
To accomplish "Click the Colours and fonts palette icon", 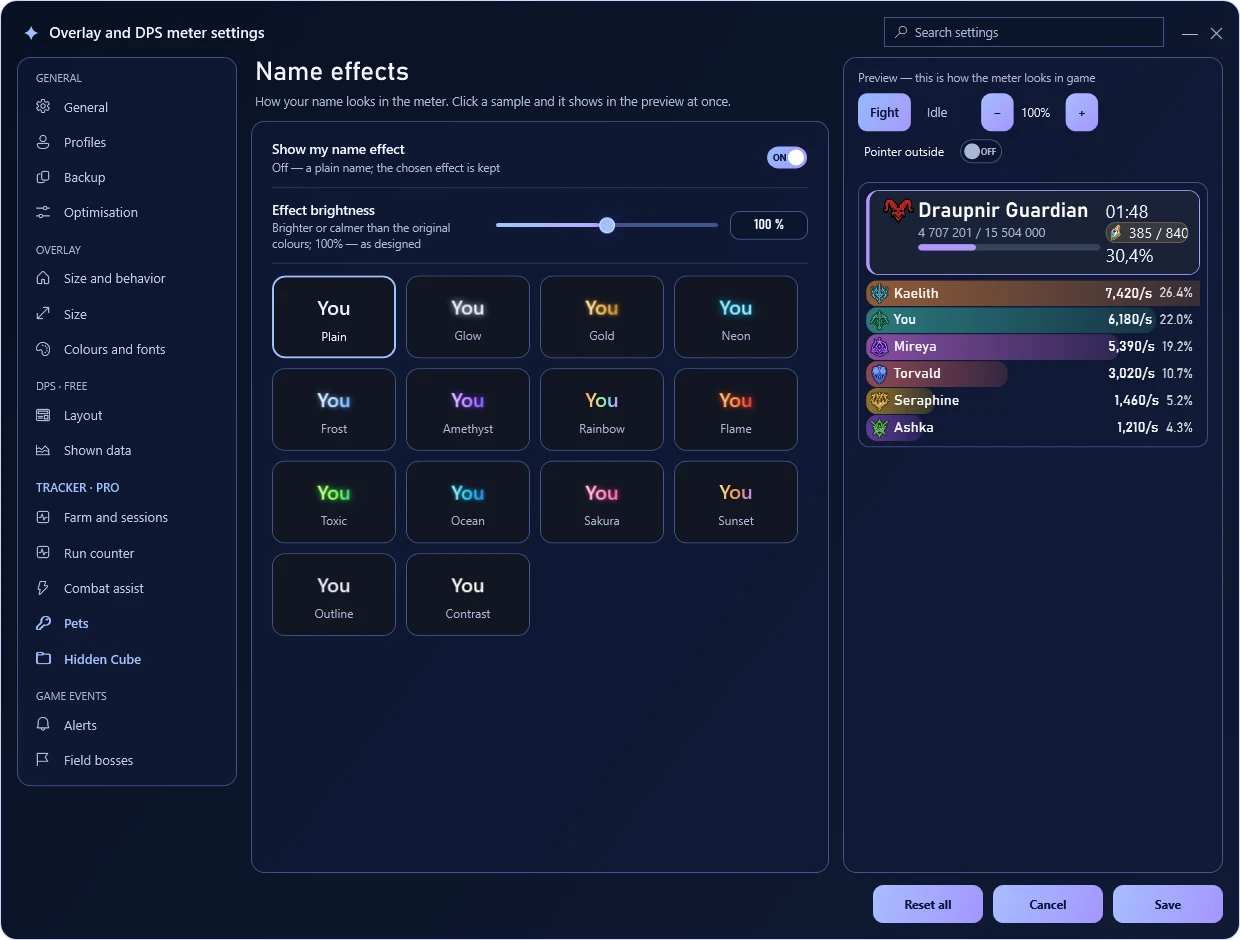I will 43,349.
